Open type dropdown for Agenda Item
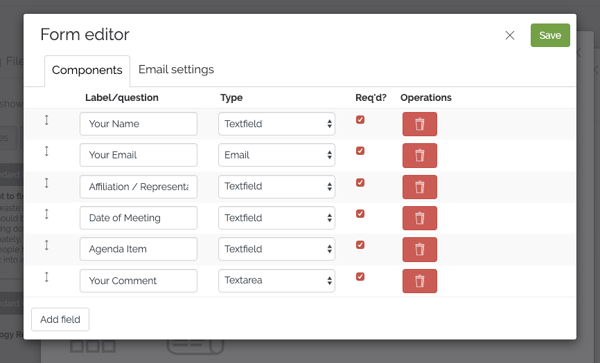 pos(277,249)
